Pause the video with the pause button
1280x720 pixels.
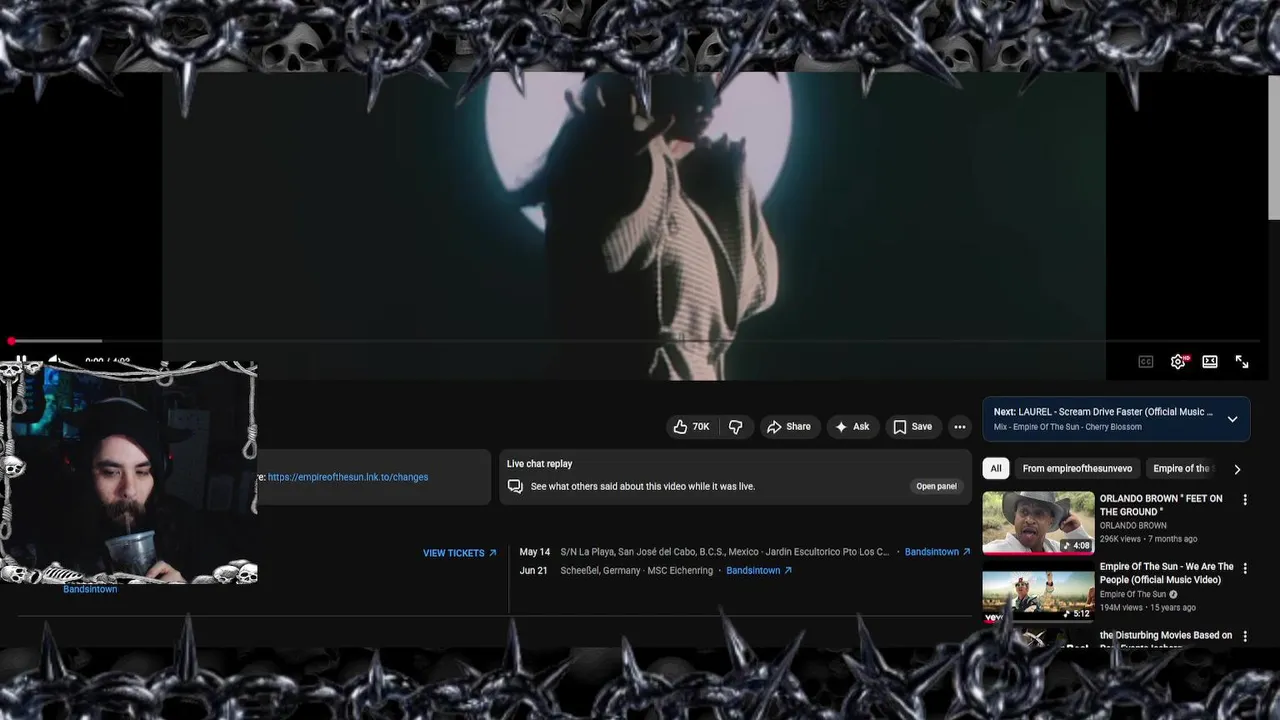20,359
